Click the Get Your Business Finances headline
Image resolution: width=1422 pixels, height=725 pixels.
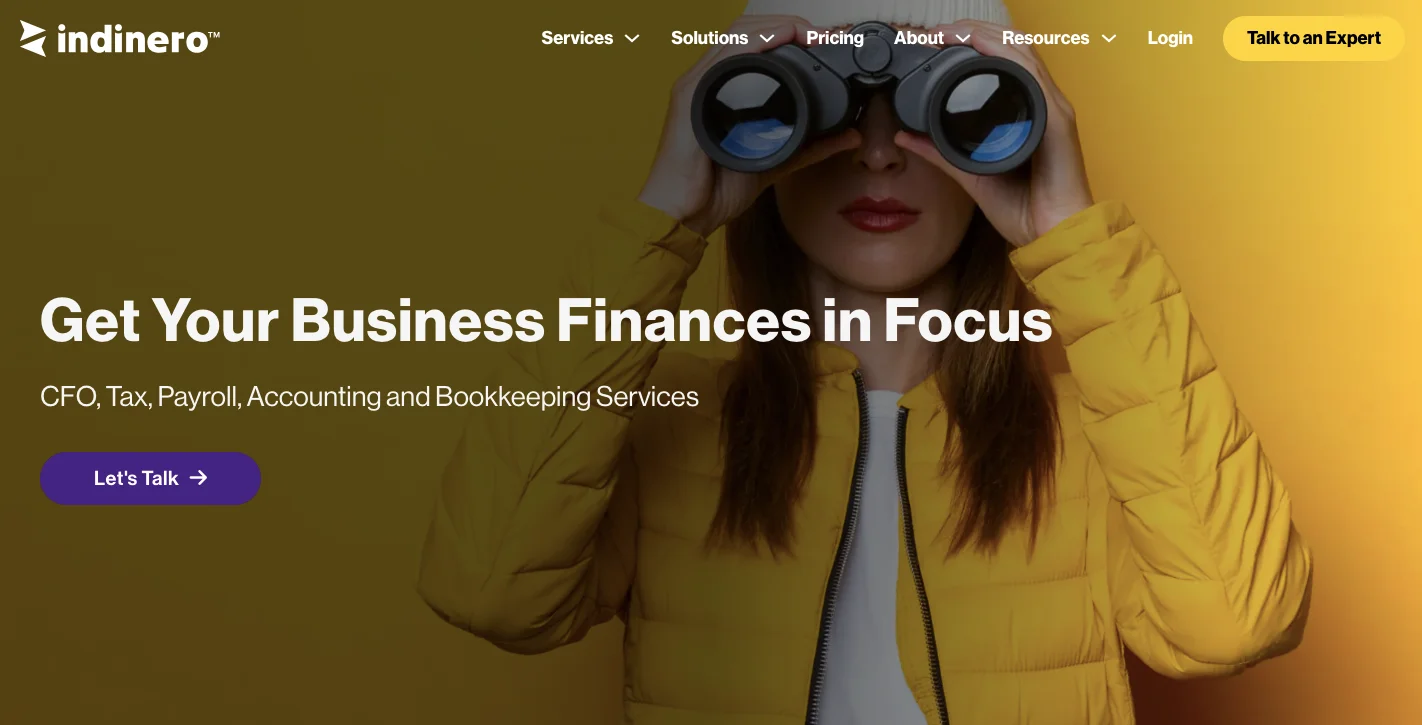546,320
